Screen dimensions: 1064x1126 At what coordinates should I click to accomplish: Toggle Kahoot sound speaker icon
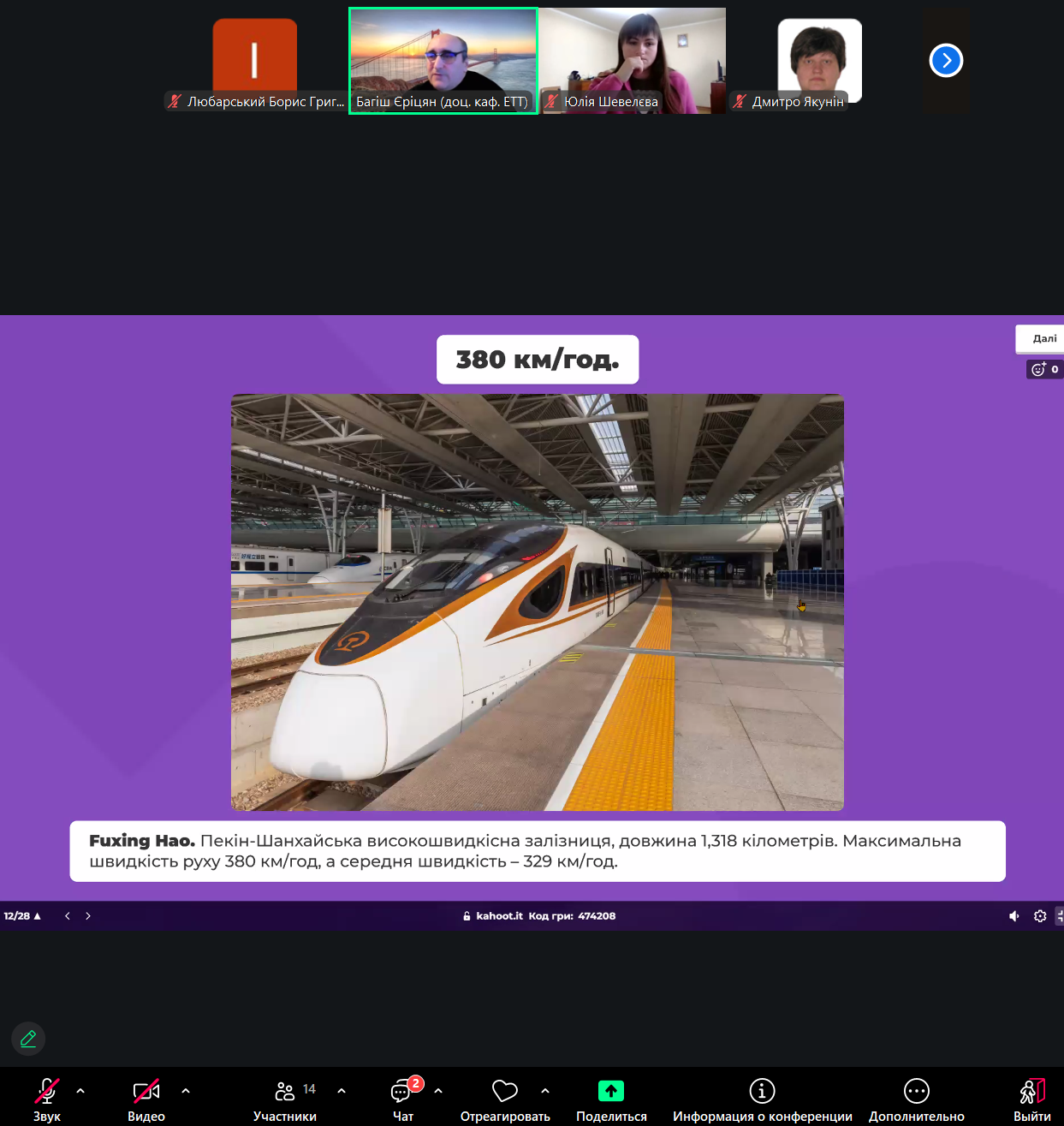tap(1014, 916)
